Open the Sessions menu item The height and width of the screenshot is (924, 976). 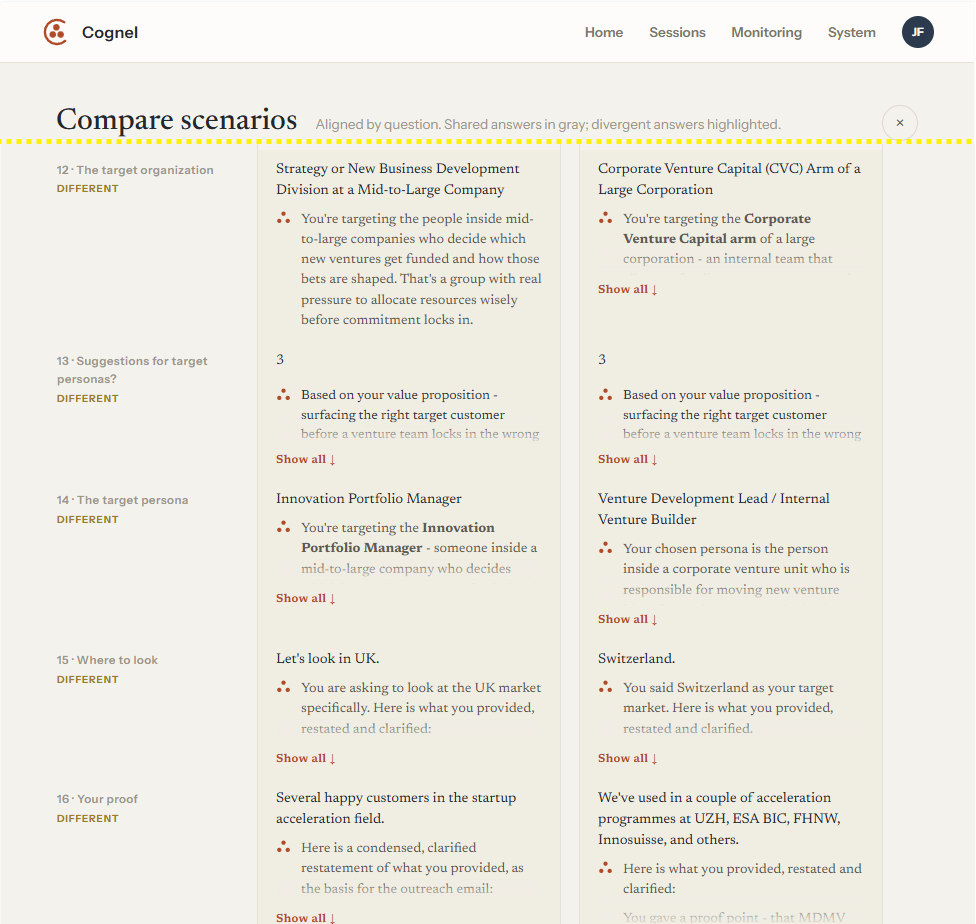677,32
